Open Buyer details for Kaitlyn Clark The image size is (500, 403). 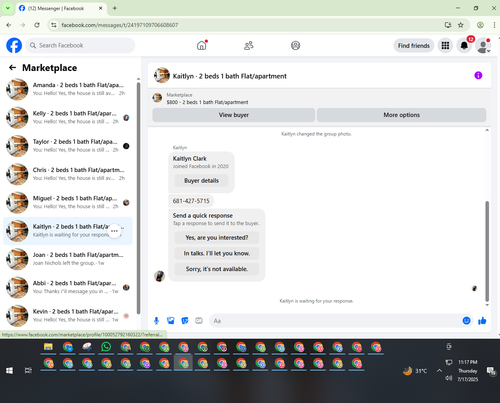pyautogui.click(x=201, y=181)
